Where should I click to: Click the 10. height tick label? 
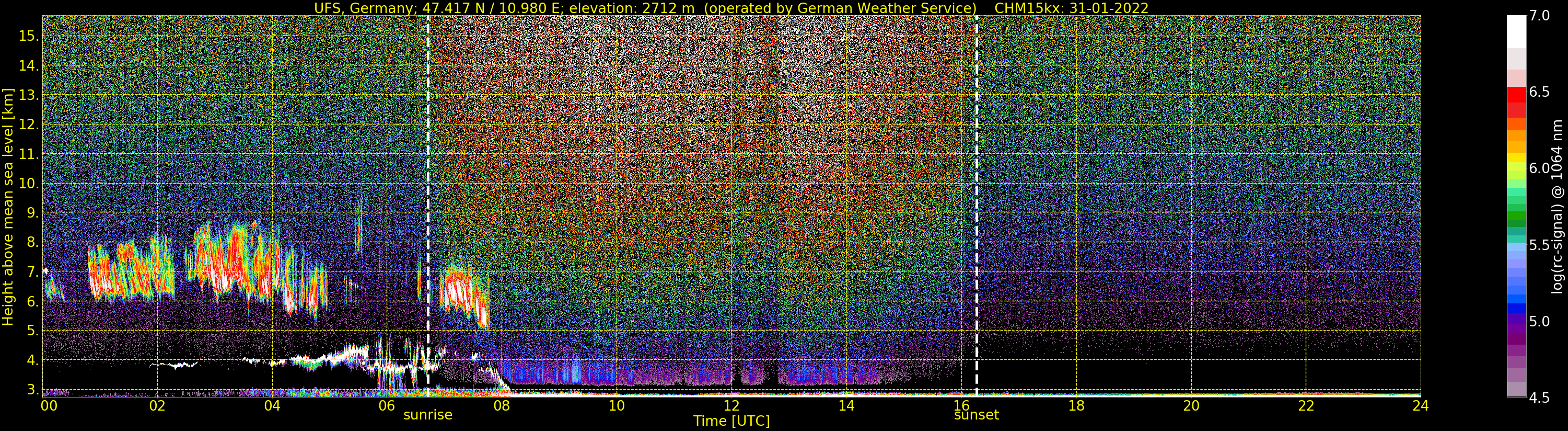pyautogui.click(x=29, y=184)
